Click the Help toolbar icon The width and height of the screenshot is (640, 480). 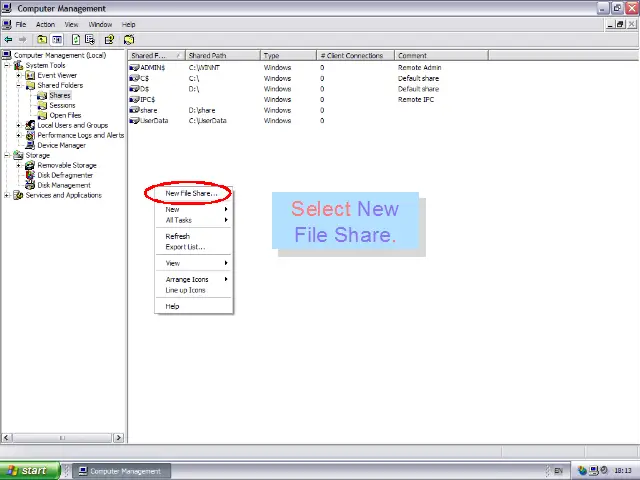click(109, 40)
